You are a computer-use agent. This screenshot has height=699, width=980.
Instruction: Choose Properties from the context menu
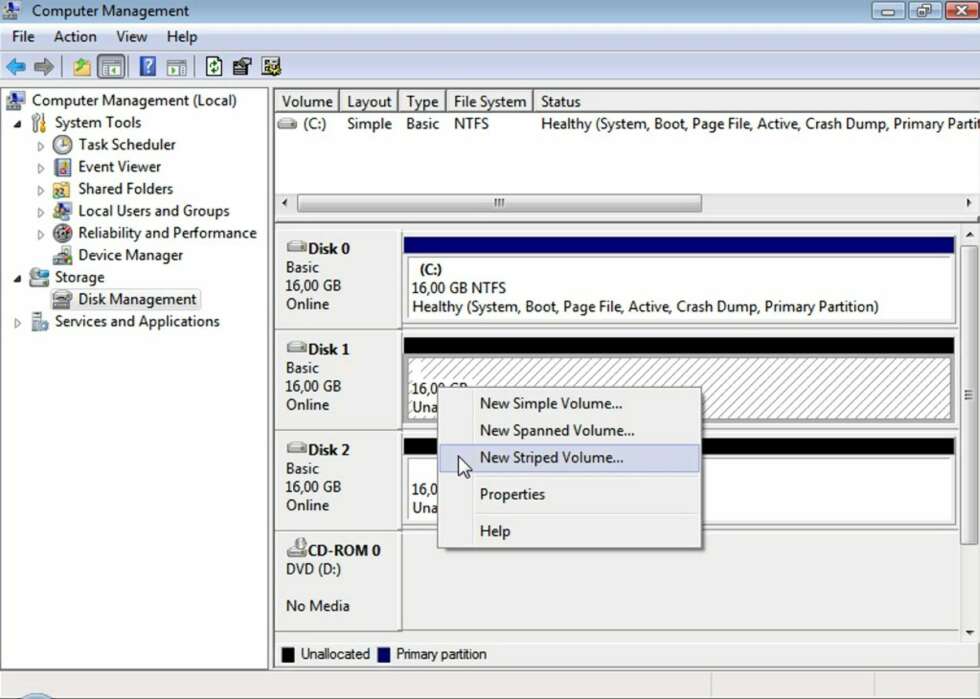coord(569,495)
